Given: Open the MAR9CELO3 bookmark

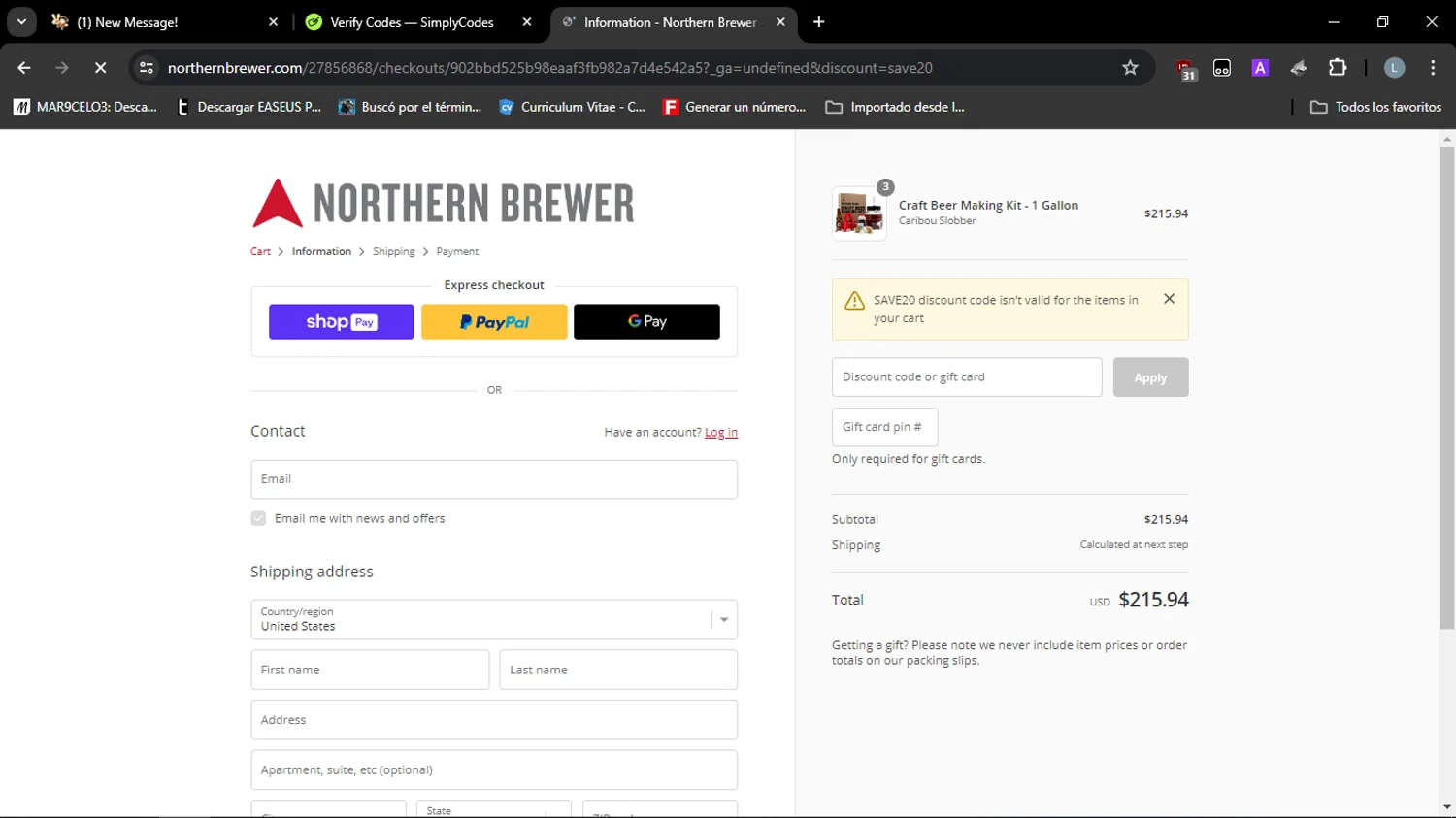Looking at the screenshot, I should click(x=85, y=107).
